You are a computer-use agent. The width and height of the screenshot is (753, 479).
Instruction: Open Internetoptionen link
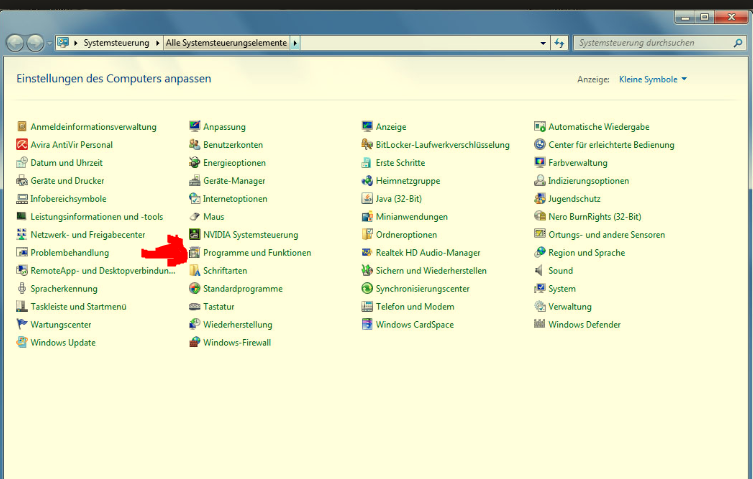[x=235, y=198]
